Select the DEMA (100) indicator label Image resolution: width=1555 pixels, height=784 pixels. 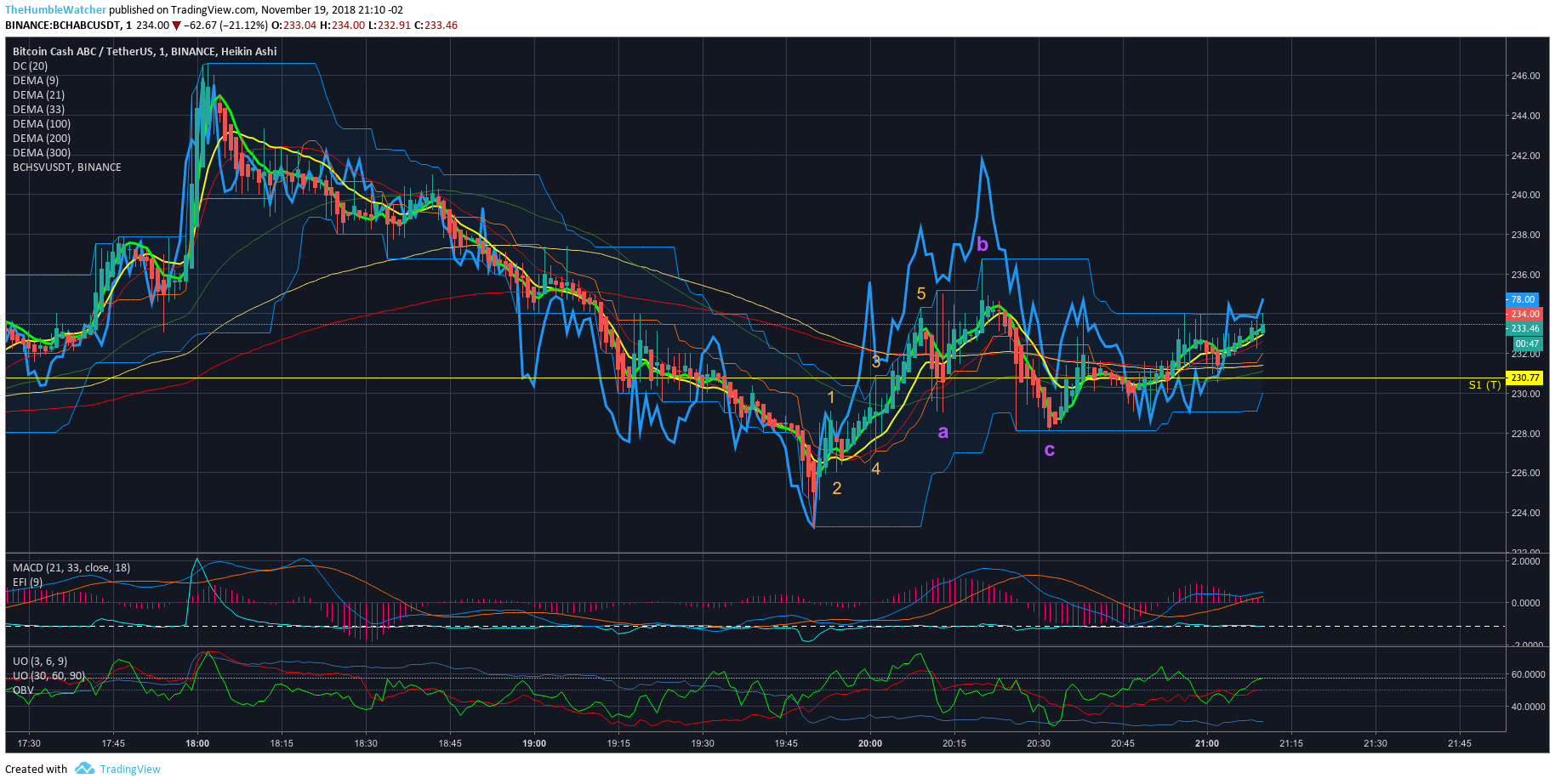42,123
